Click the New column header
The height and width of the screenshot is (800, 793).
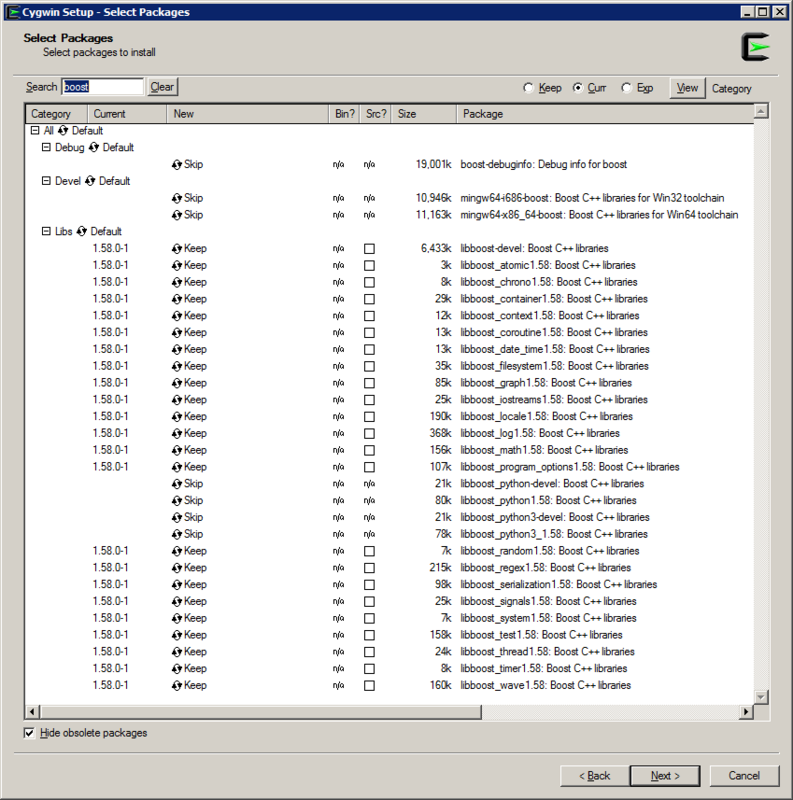tap(247, 114)
